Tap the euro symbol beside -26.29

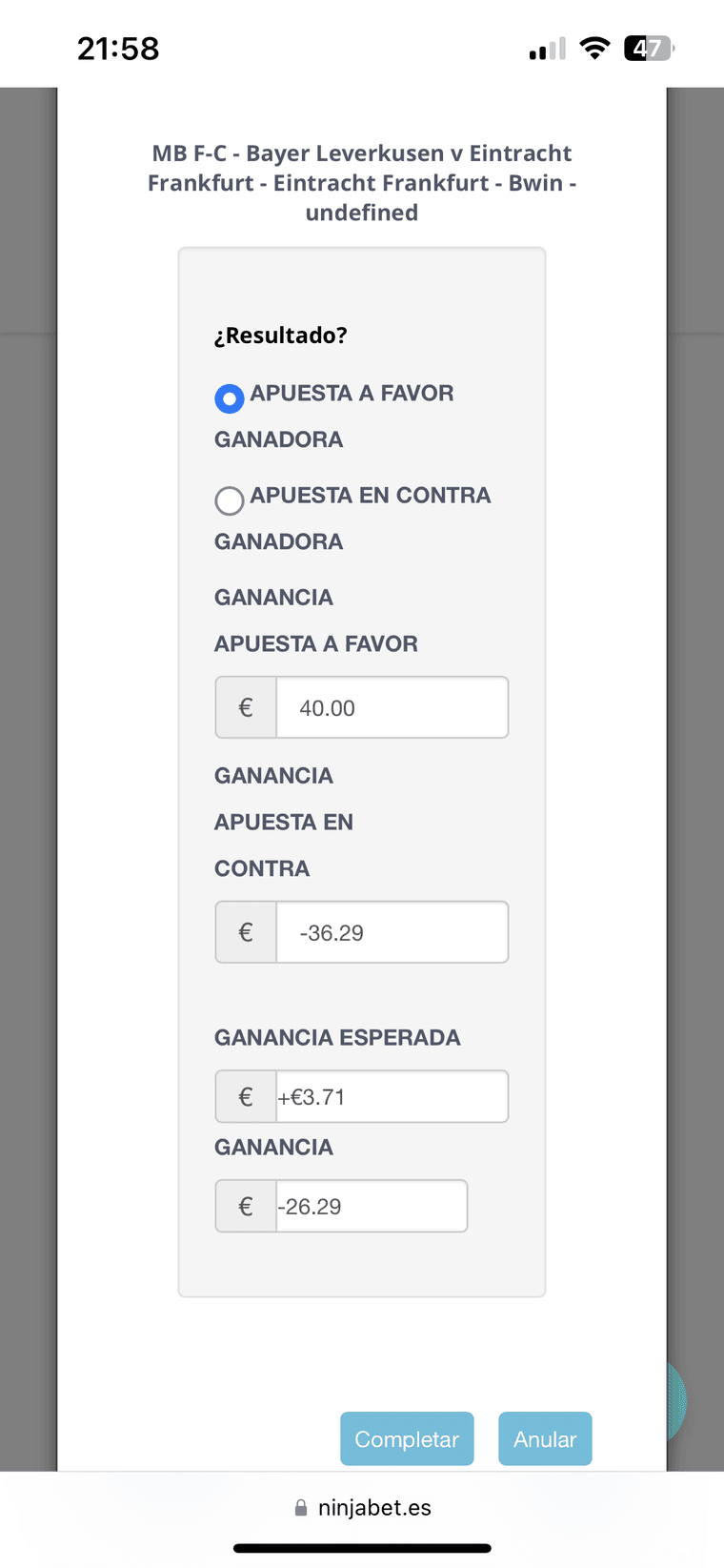point(246,1206)
